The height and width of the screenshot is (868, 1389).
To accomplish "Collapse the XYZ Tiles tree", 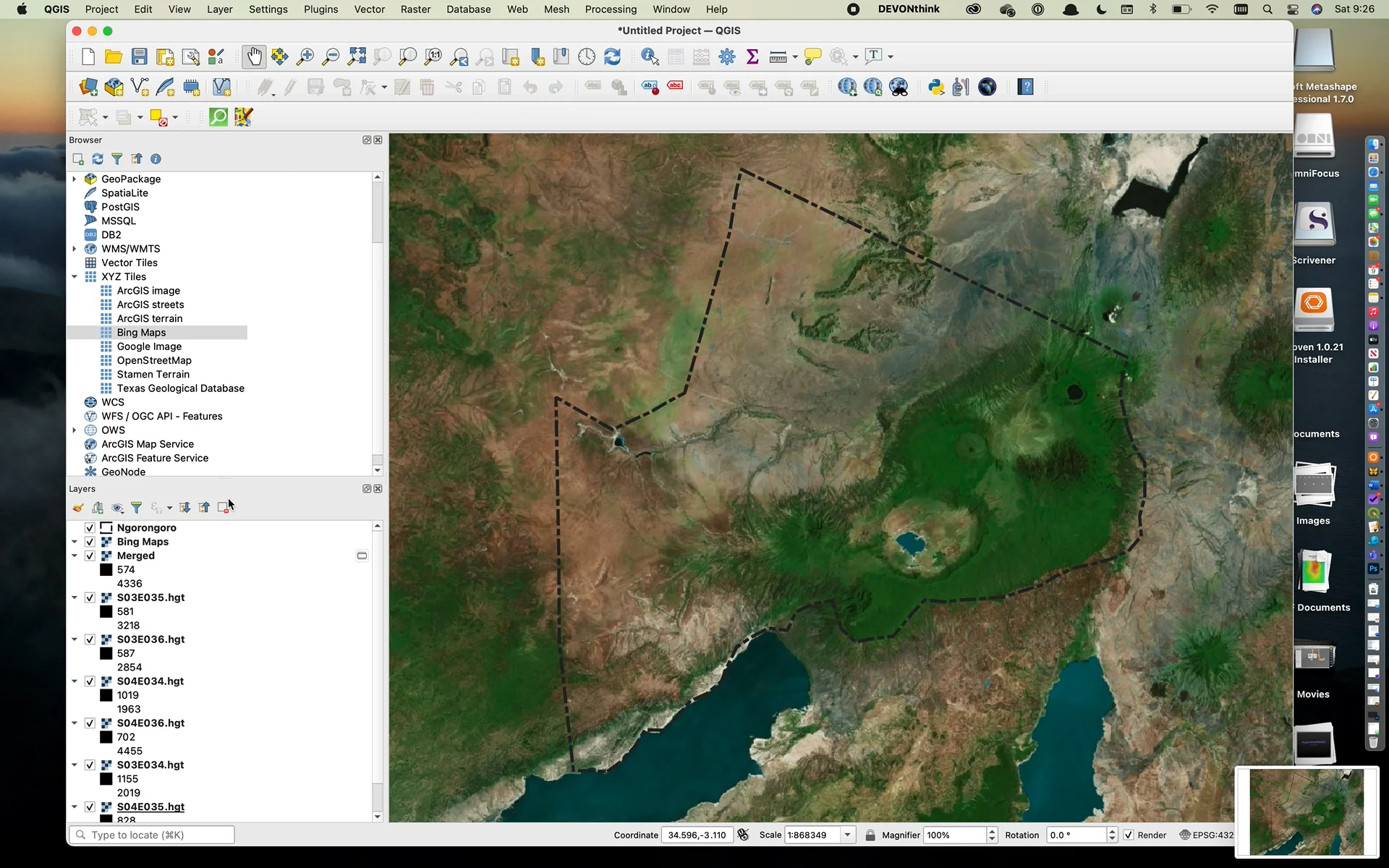I will point(74,276).
